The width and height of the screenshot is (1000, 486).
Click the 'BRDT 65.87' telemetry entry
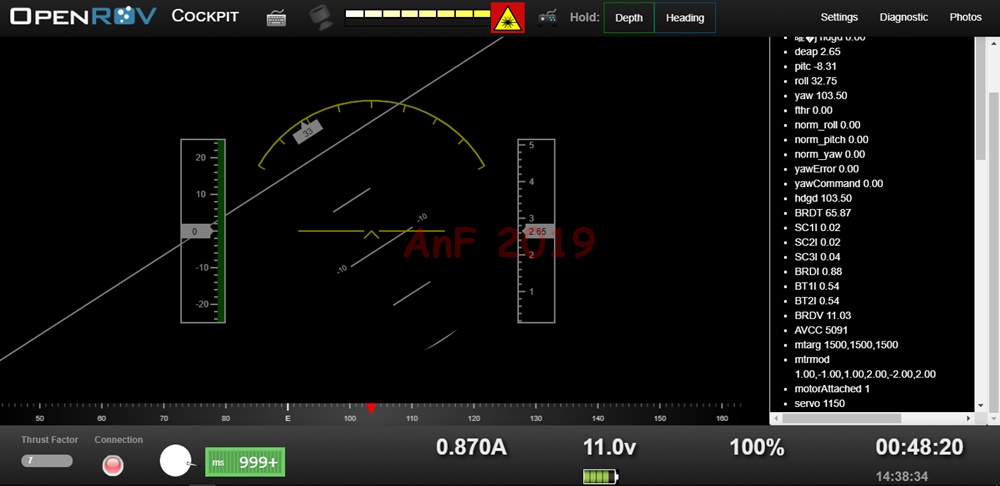pos(822,213)
